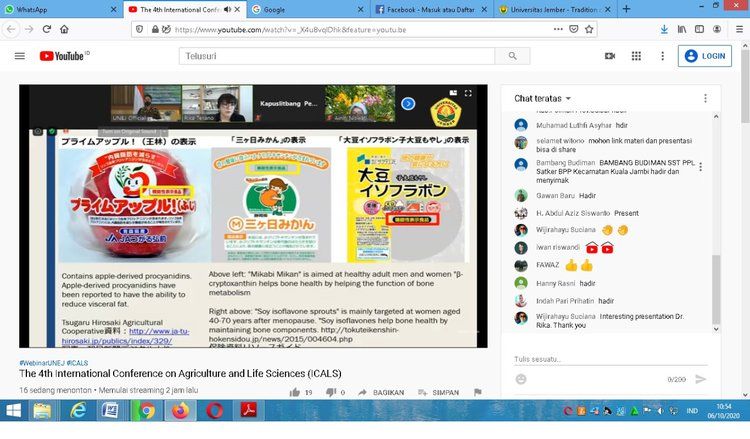This screenshot has width=750, height=439.
Task: Go back with the browser Back arrow
Action: pyautogui.click(x=11, y=29)
